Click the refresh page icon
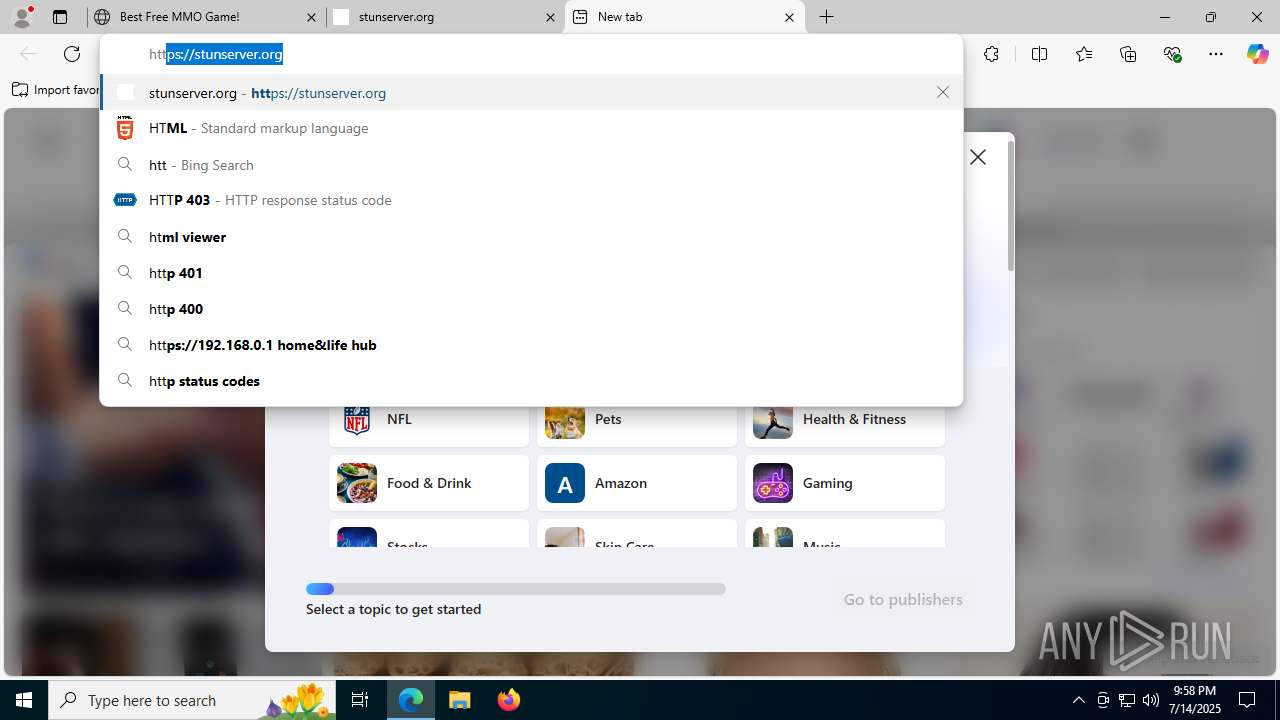This screenshot has width=1280, height=720. pos(72,54)
